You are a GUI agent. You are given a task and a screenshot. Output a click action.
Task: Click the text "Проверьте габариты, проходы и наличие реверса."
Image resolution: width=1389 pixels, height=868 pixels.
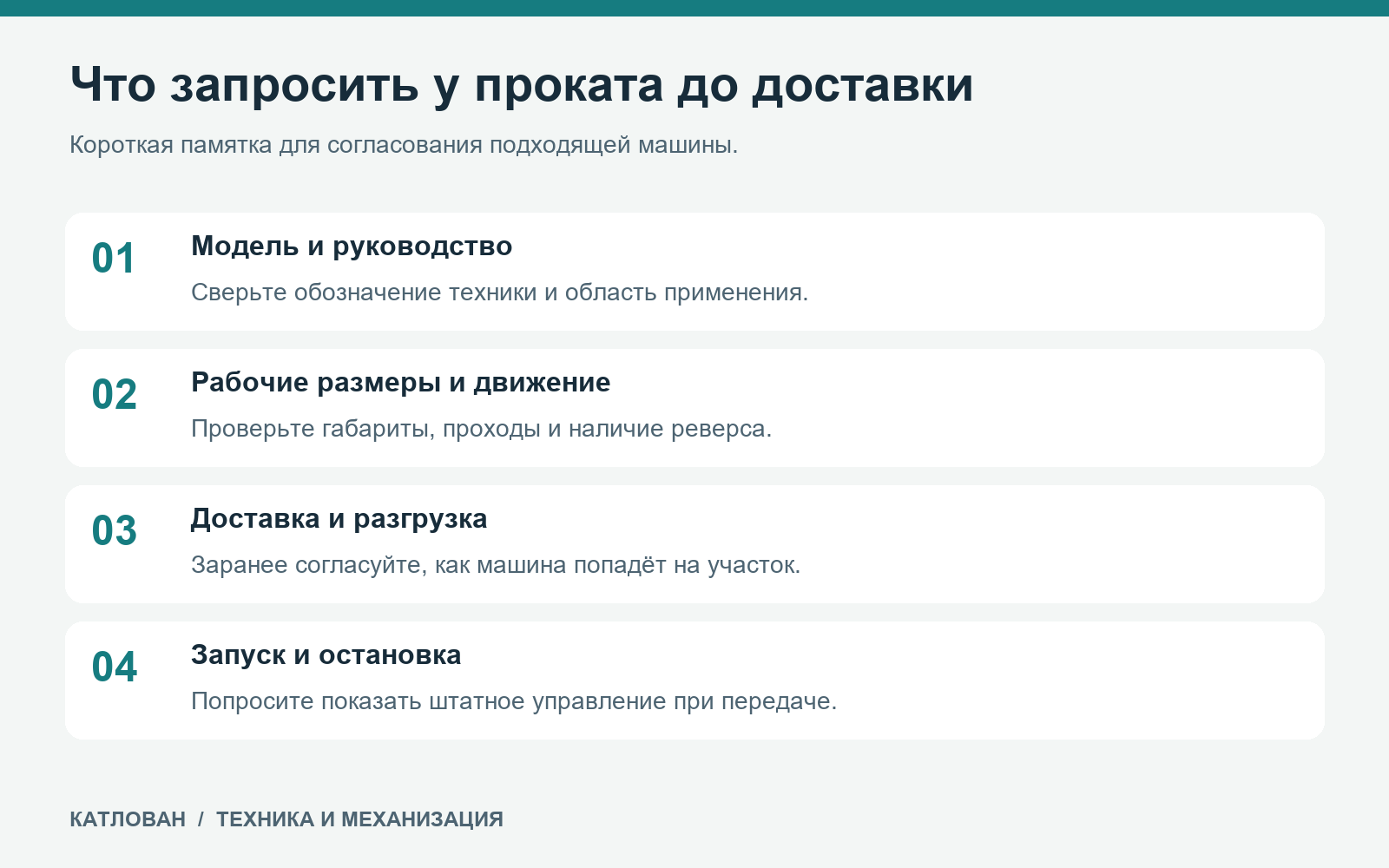(481, 429)
